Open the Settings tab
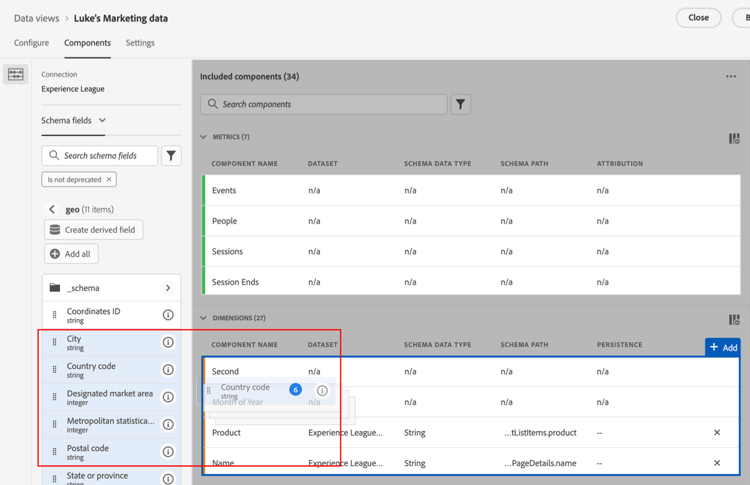Image resolution: width=750 pixels, height=485 pixels. [x=140, y=43]
